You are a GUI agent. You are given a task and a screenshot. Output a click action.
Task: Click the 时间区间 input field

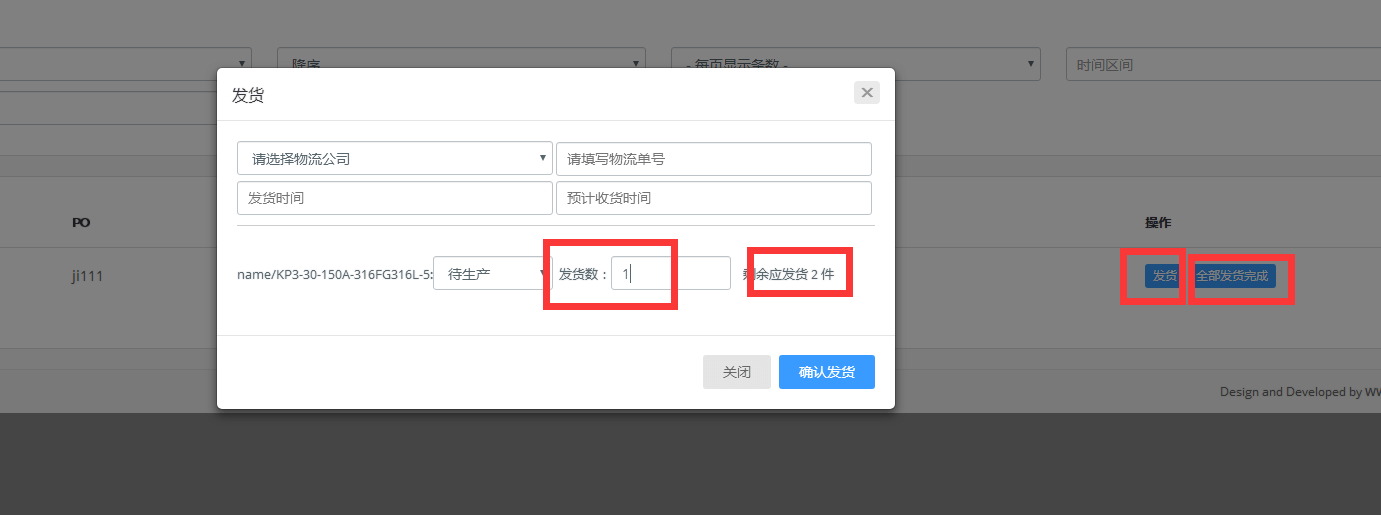pos(1223,64)
